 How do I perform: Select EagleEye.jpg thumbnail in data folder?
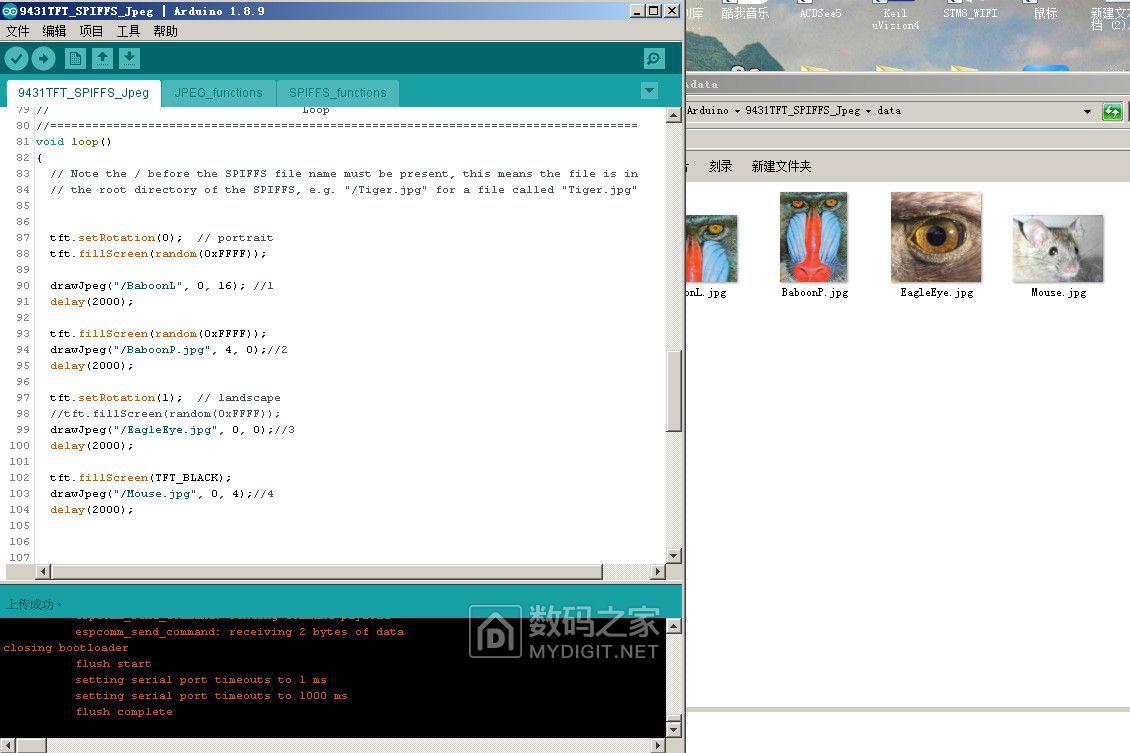coord(936,237)
